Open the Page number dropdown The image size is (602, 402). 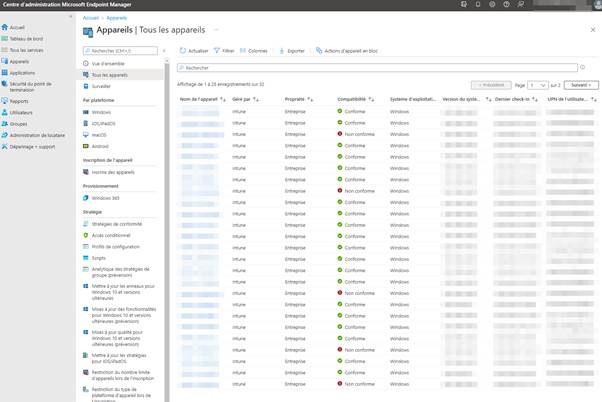[x=538, y=85]
